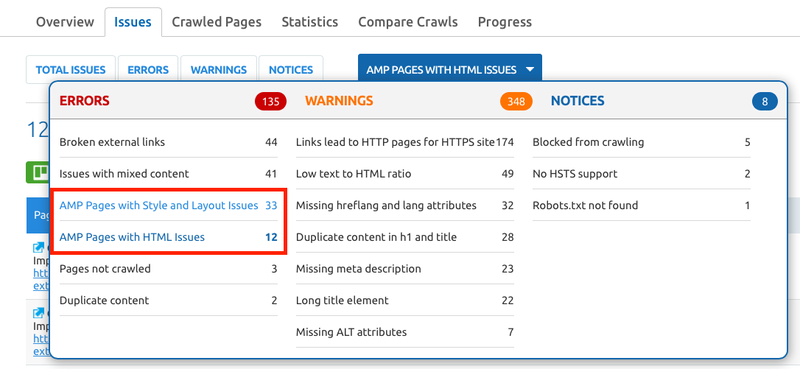This screenshot has width=800, height=369.
Task: Click the Warnings filter button
Action: [218, 70]
